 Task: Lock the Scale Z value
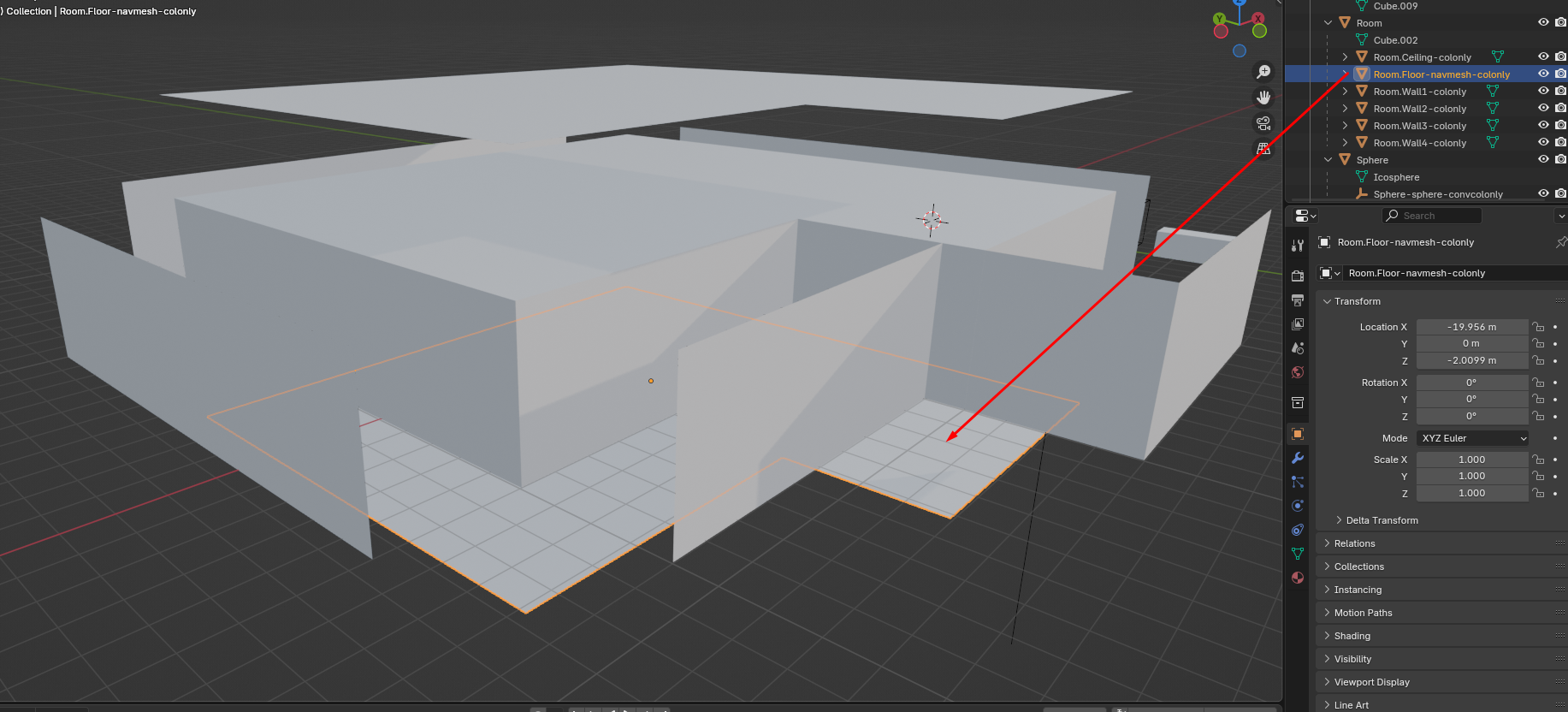[x=1538, y=493]
